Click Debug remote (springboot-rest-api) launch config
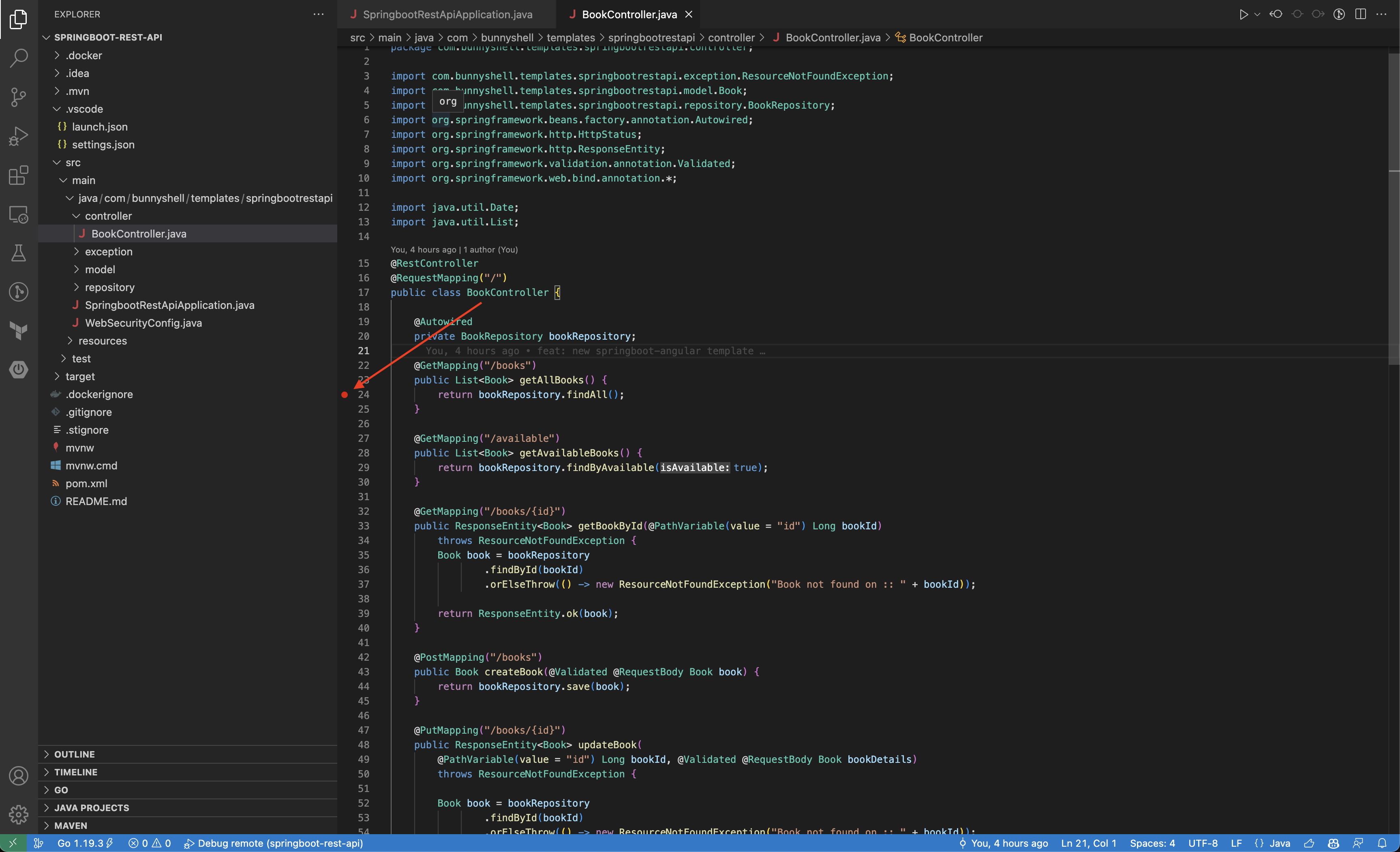This screenshot has width=1400, height=852. point(273,843)
